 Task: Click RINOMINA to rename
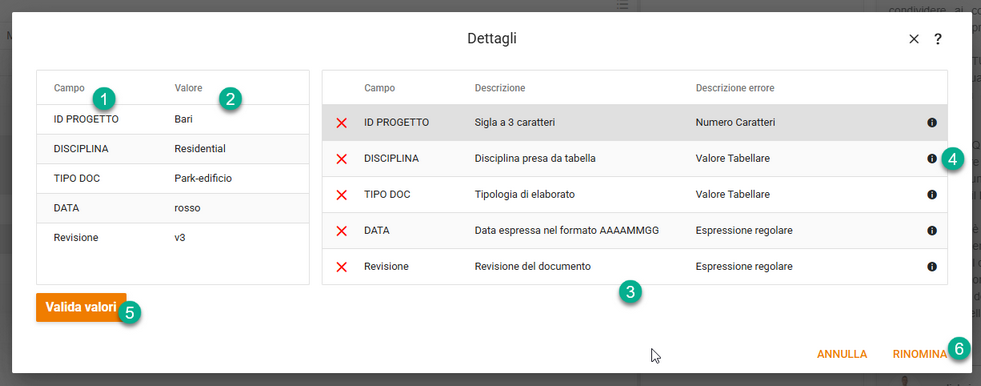coord(920,354)
